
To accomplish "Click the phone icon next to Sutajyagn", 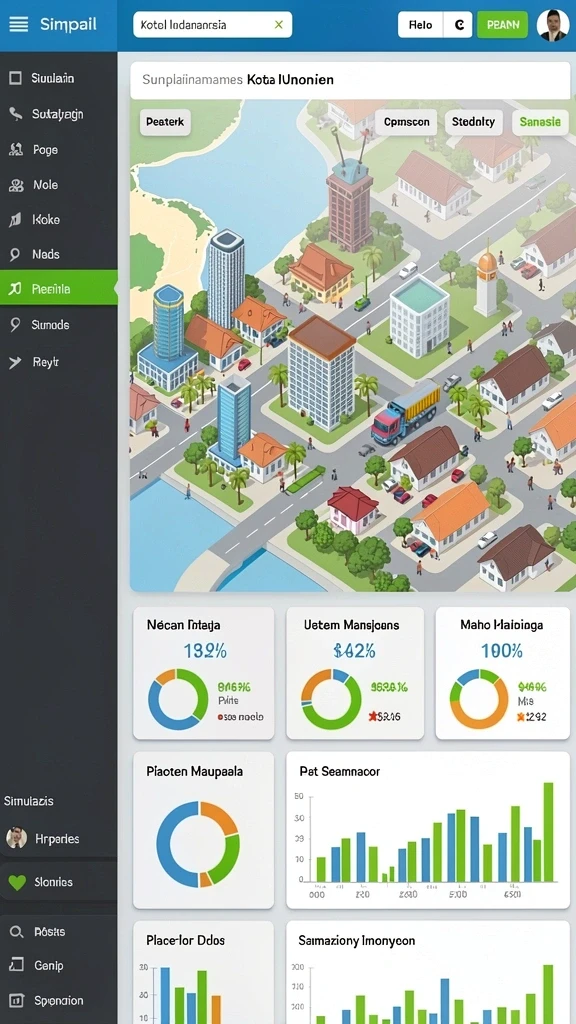I will (x=16, y=114).
